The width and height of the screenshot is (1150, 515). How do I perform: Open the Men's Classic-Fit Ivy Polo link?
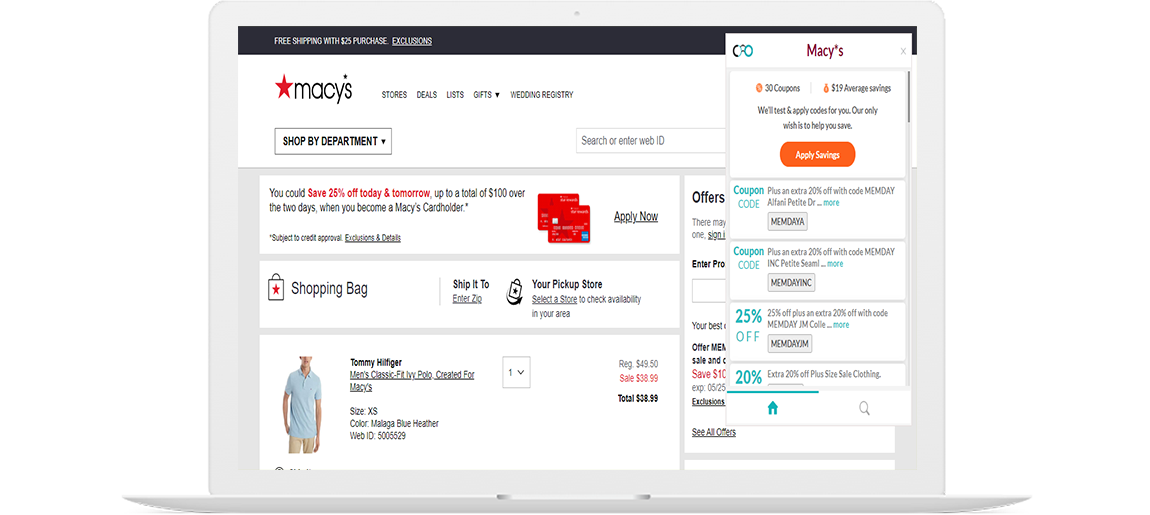[x=412, y=381]
